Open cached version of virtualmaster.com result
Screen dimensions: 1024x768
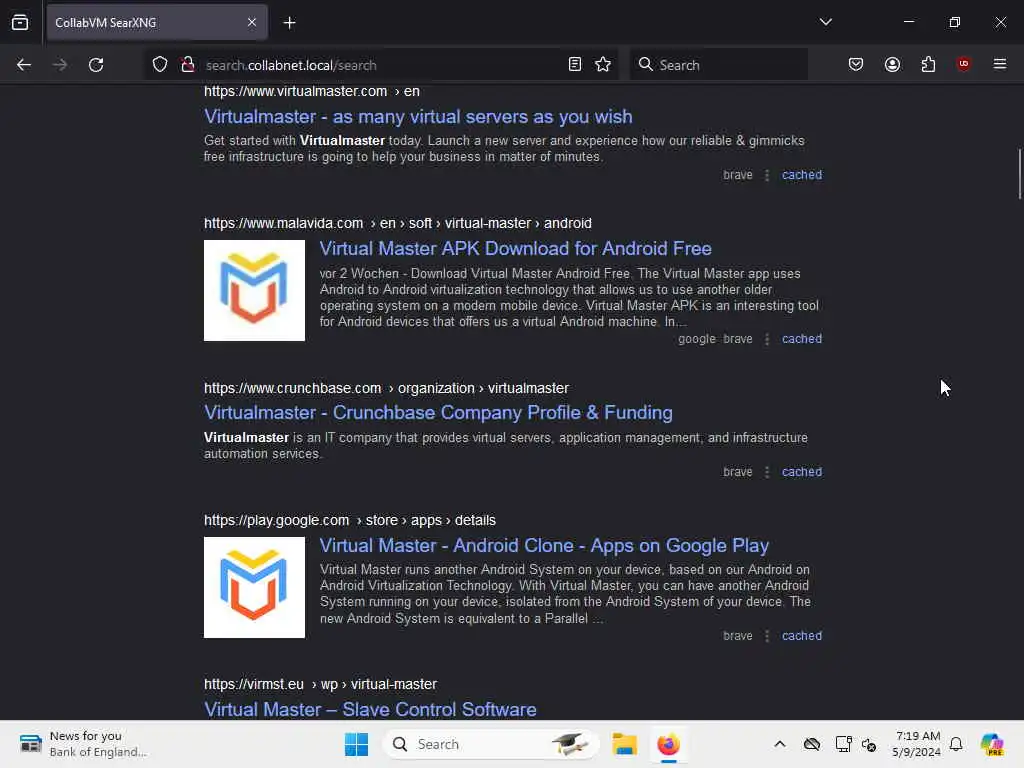pos(802,175)
